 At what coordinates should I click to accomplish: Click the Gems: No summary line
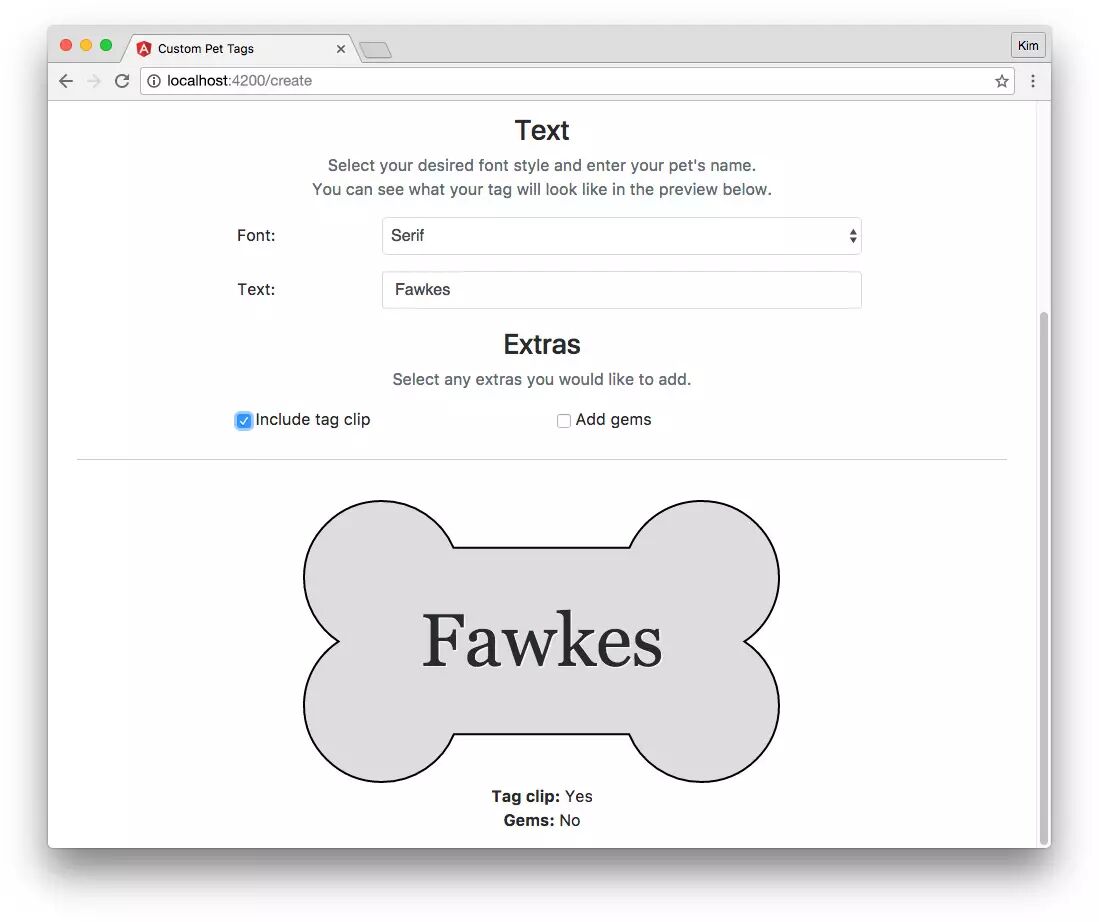pyautogui.click(x=542, y=820)
